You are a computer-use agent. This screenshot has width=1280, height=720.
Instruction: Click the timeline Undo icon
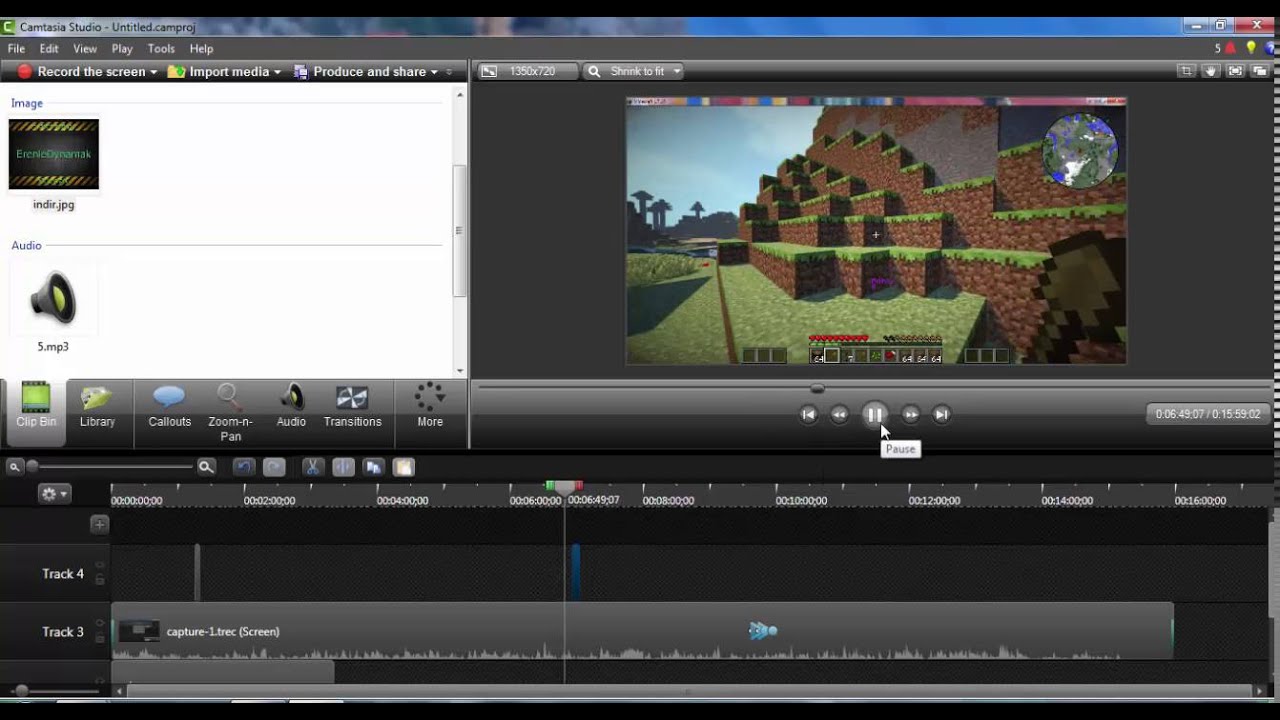[x=243, y=467]
